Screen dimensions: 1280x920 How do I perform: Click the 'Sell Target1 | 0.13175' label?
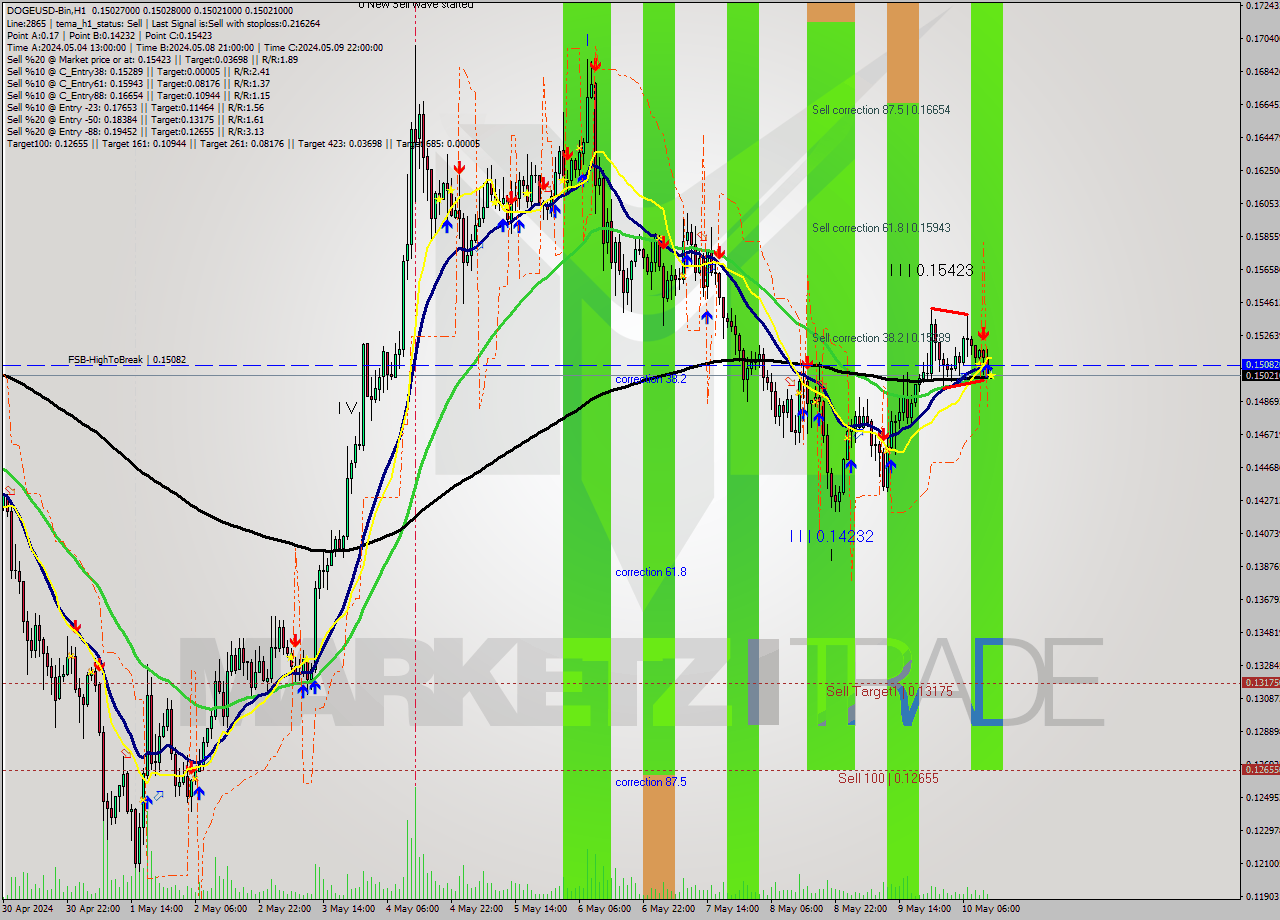[x=889, y=691]
